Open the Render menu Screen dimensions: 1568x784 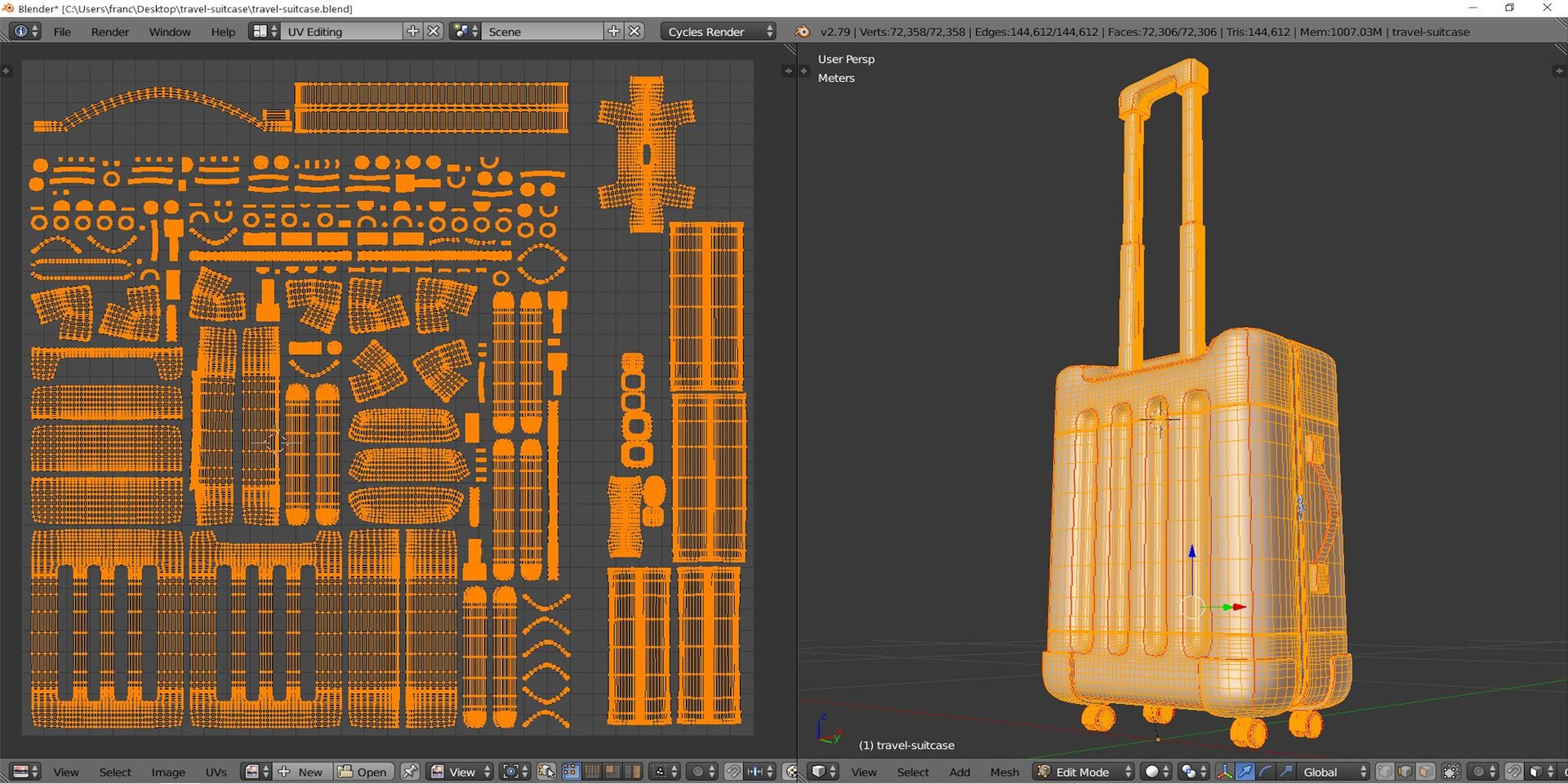pyautogui.click(x=110, y=32)
